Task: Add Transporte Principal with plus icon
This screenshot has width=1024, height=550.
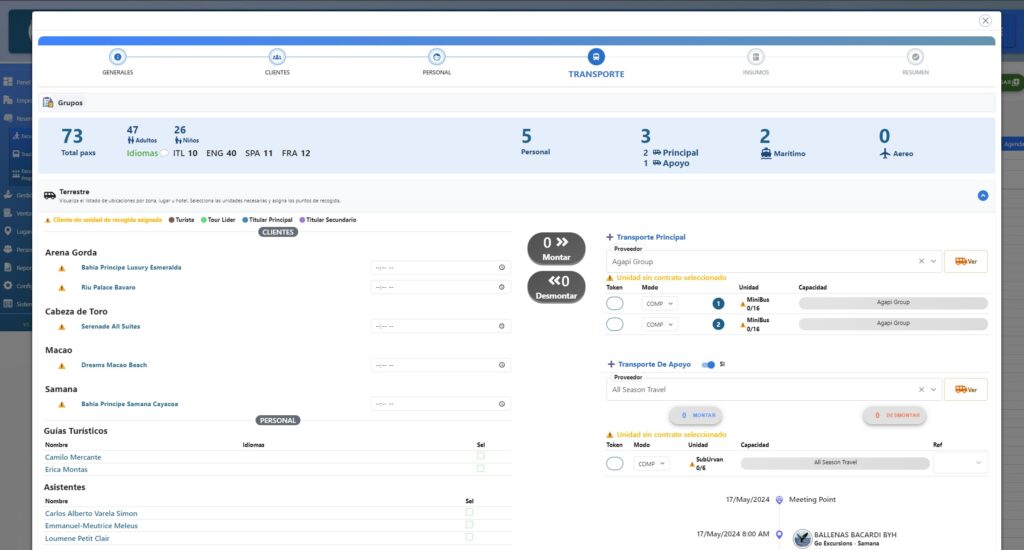Action: 610,238
